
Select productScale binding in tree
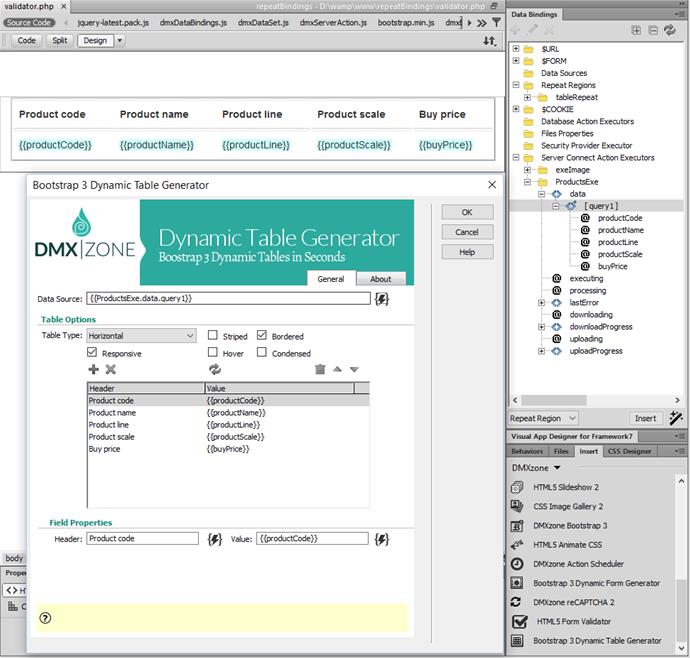pos(620,254)
